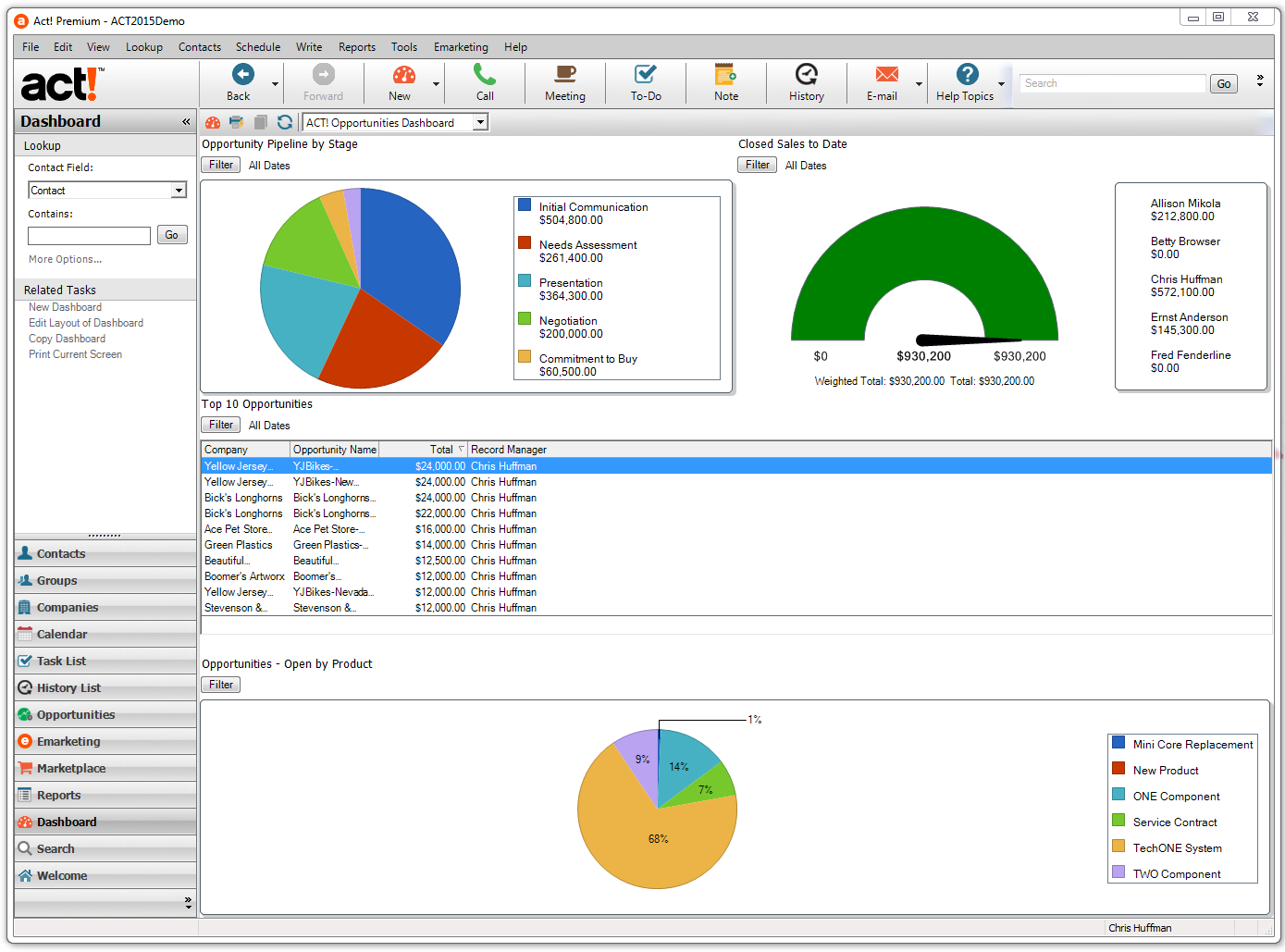Select the Ace Pet Store opportunity row

(x=736, y=529)
